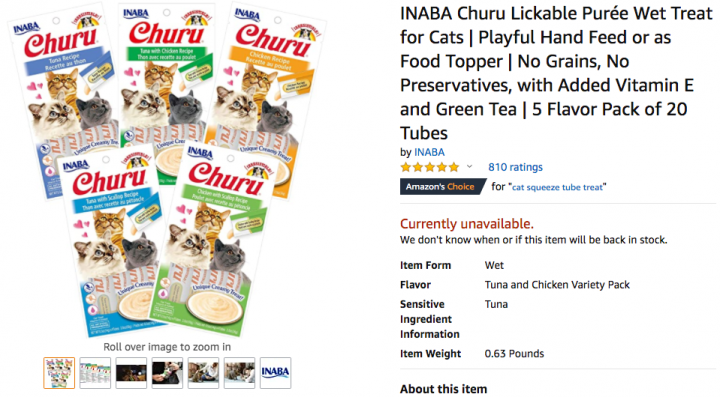
Task: Select the dark video-style third thumbnail
Action: (x=131, y=373)
